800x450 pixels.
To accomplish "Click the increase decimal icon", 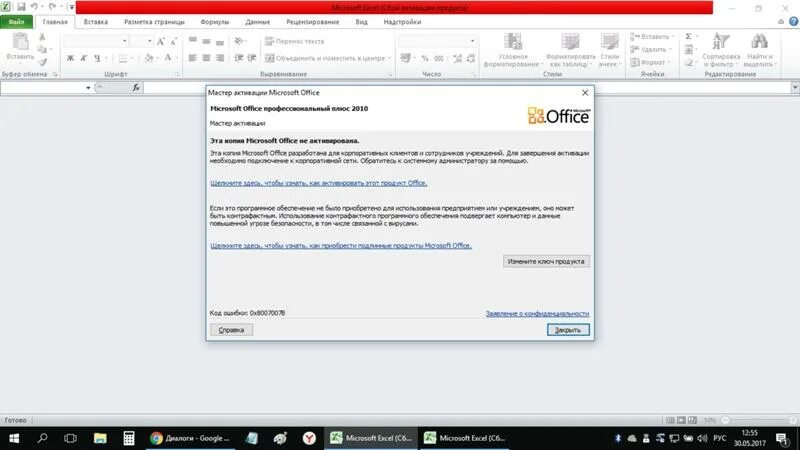I will click(x=457, y=58).
